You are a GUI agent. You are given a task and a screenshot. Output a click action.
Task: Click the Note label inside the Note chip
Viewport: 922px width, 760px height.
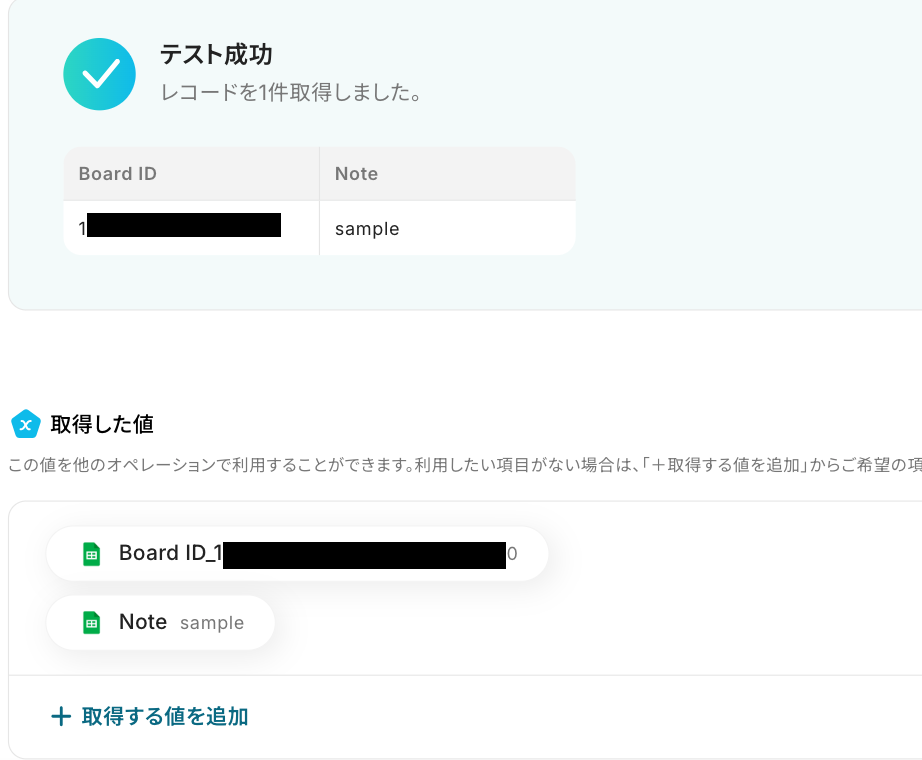pos(143,622)
